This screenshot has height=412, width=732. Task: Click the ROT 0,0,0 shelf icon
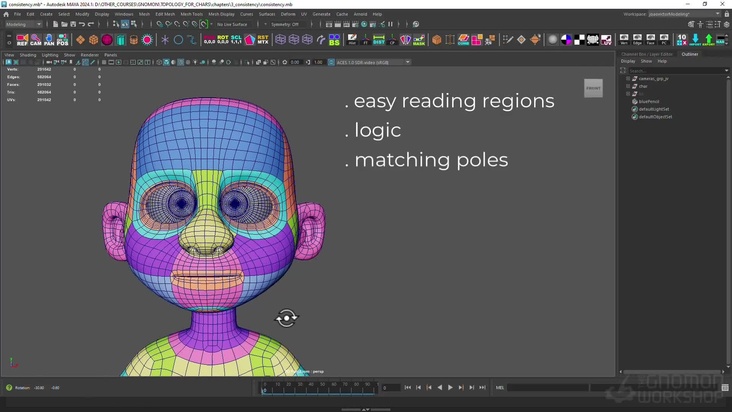click(x=223, y=40)
